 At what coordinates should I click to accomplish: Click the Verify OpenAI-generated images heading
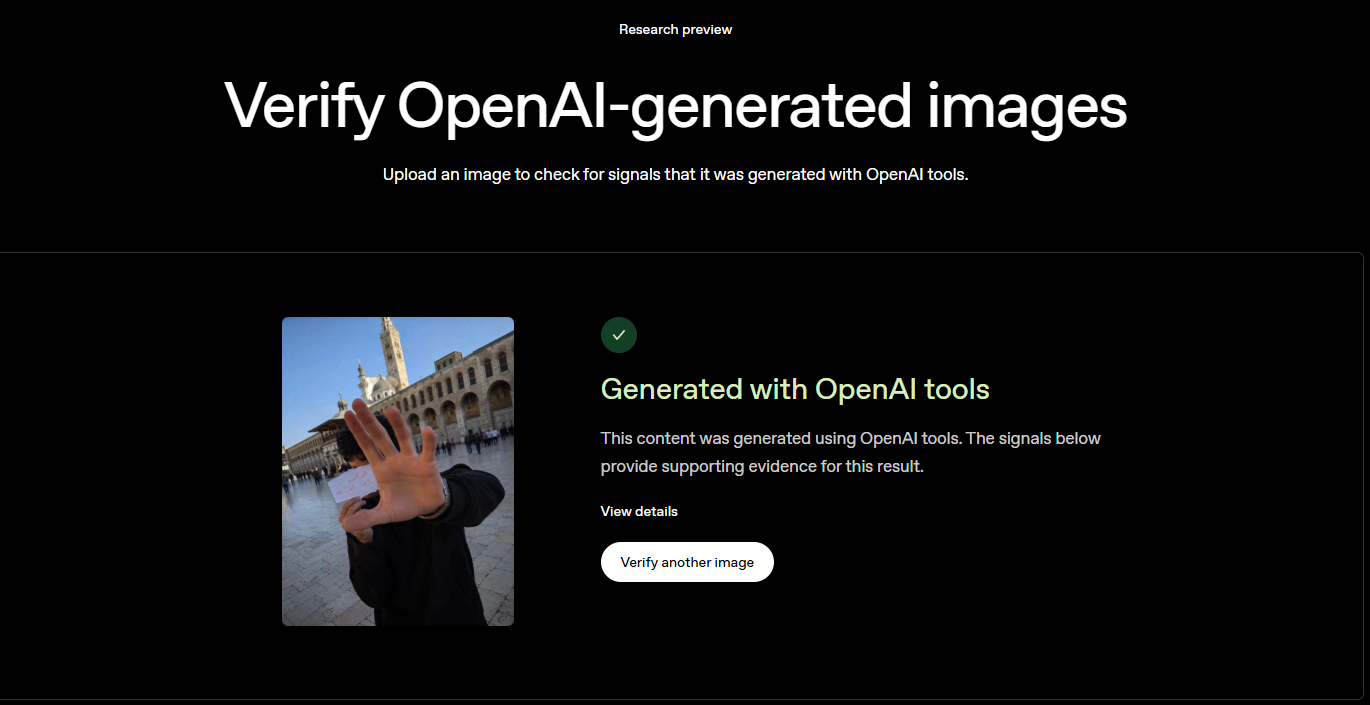click(676, 104)
